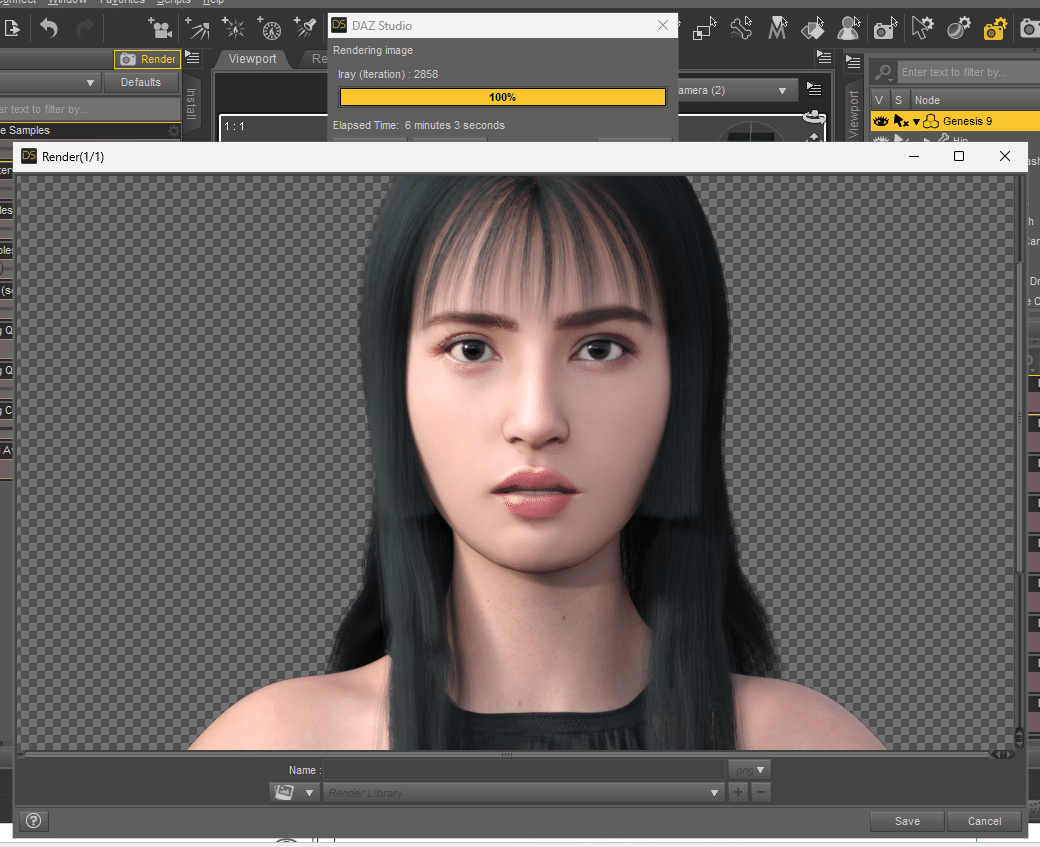Select the Spot Render camera tool
Image resolution: width=1040 pixels, height=847 pixels.
point(885,29)
